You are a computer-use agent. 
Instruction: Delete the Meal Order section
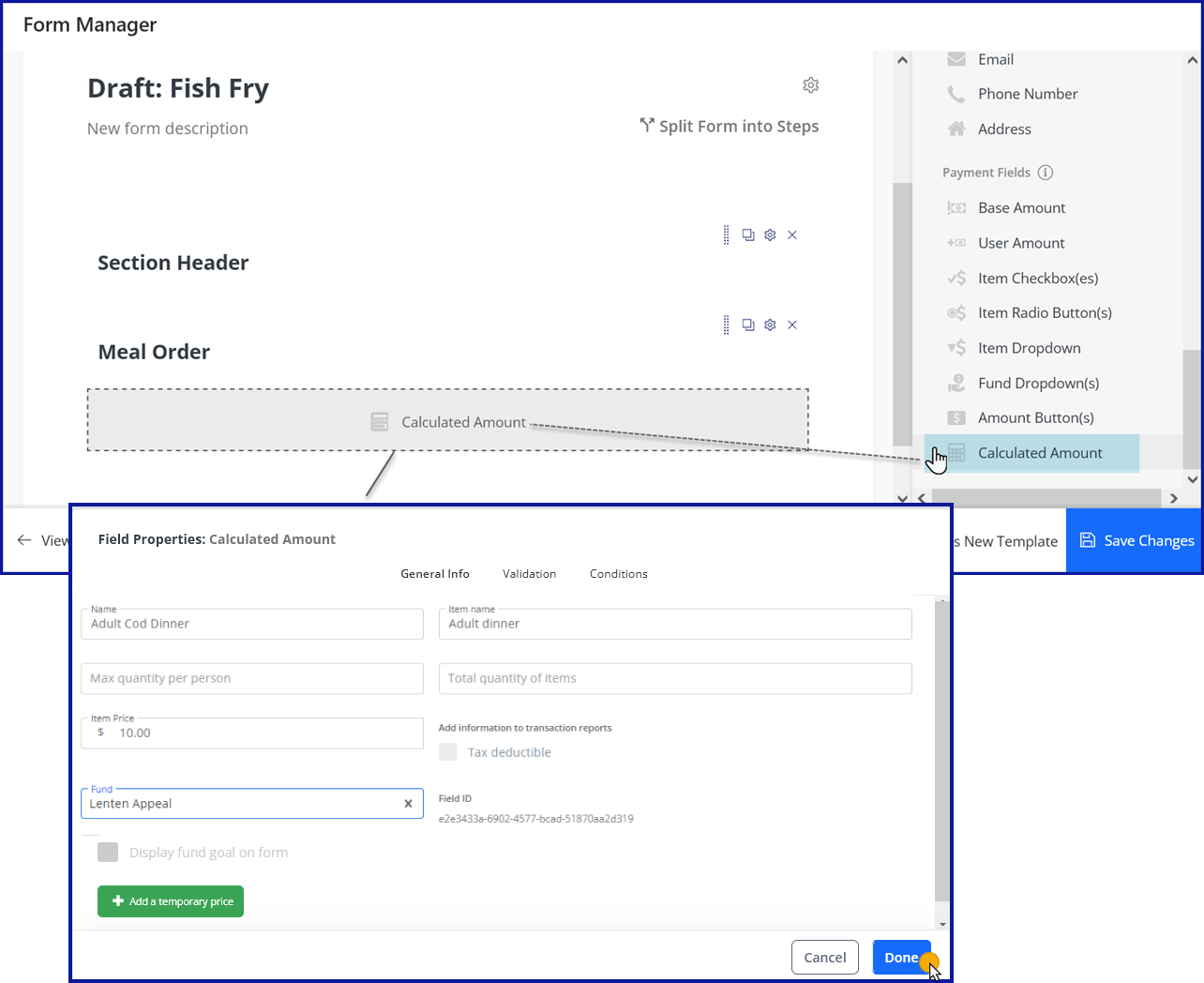(x=792, y=325)
